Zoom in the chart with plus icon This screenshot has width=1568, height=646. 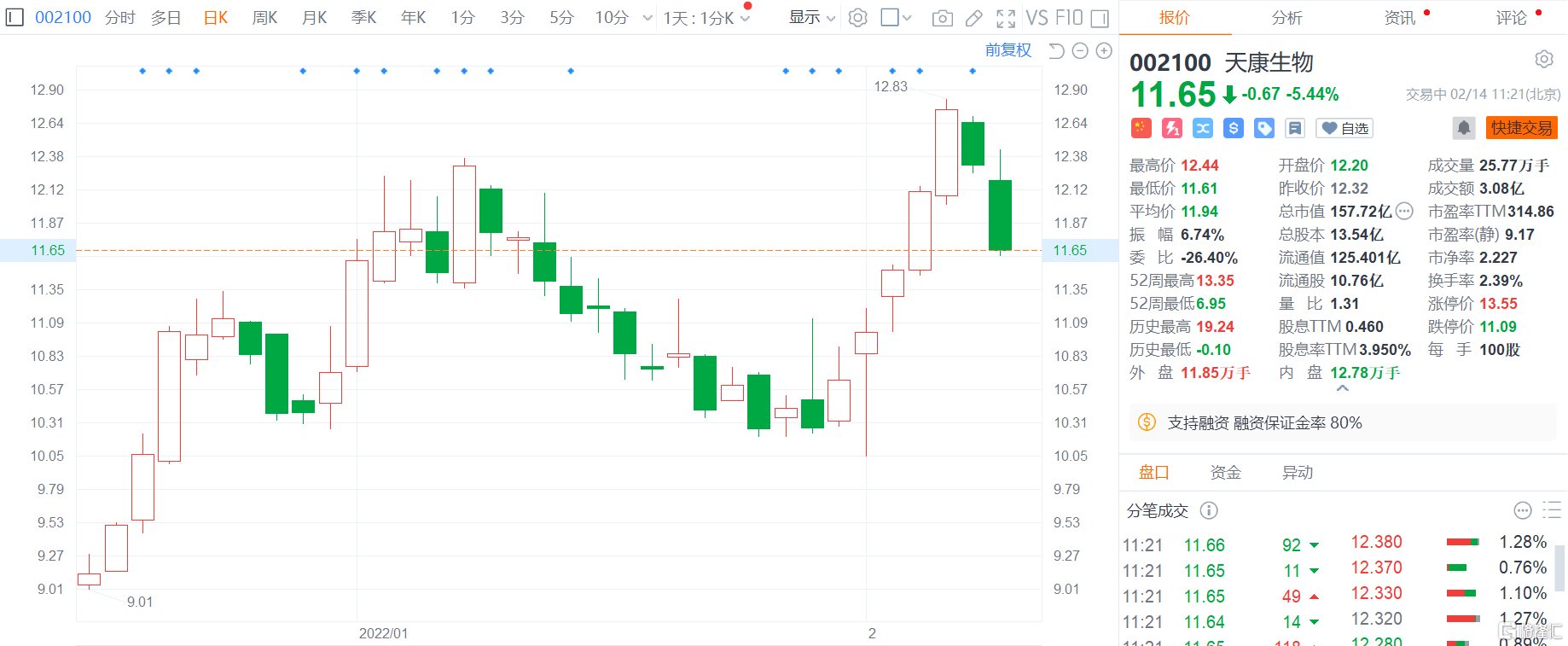pyautogui.click(x=1104, y=51)
